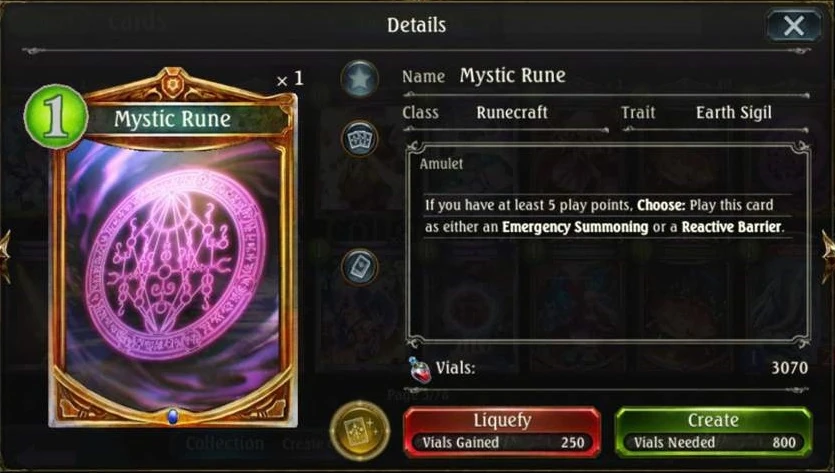Viewport: 835px width, 473px height.
Task: Open the related cards icon
Action: tap(359, 139)
